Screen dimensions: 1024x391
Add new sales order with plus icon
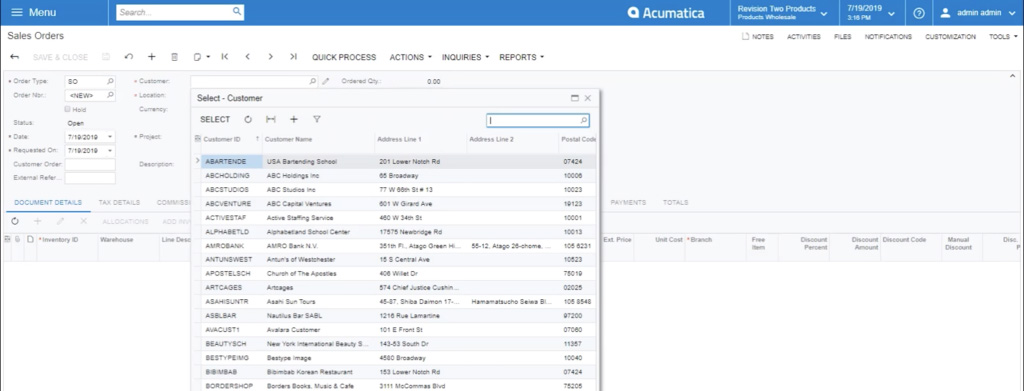click(152, 57)
